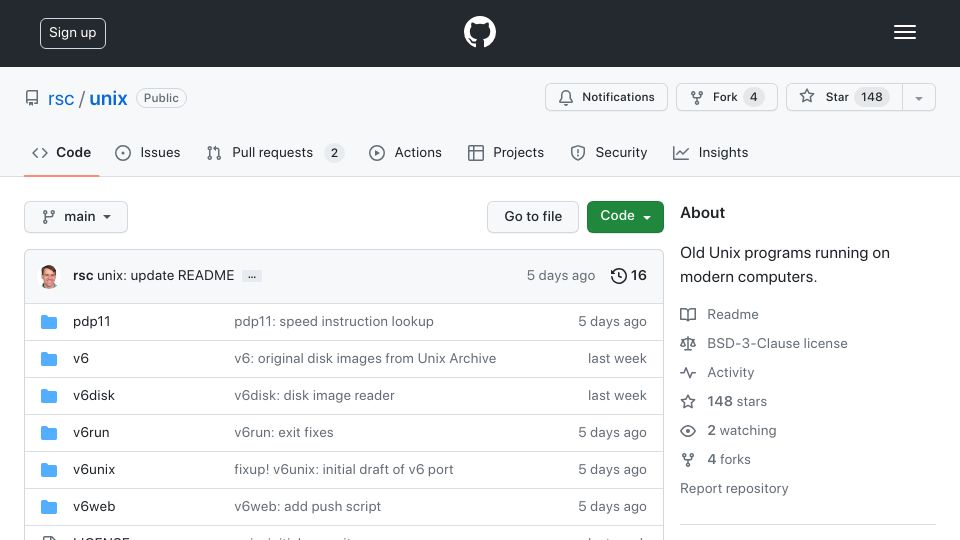Screen dimensions: 960x540
Task: Click the Sign up button
Action: click(x=73, y=33)
